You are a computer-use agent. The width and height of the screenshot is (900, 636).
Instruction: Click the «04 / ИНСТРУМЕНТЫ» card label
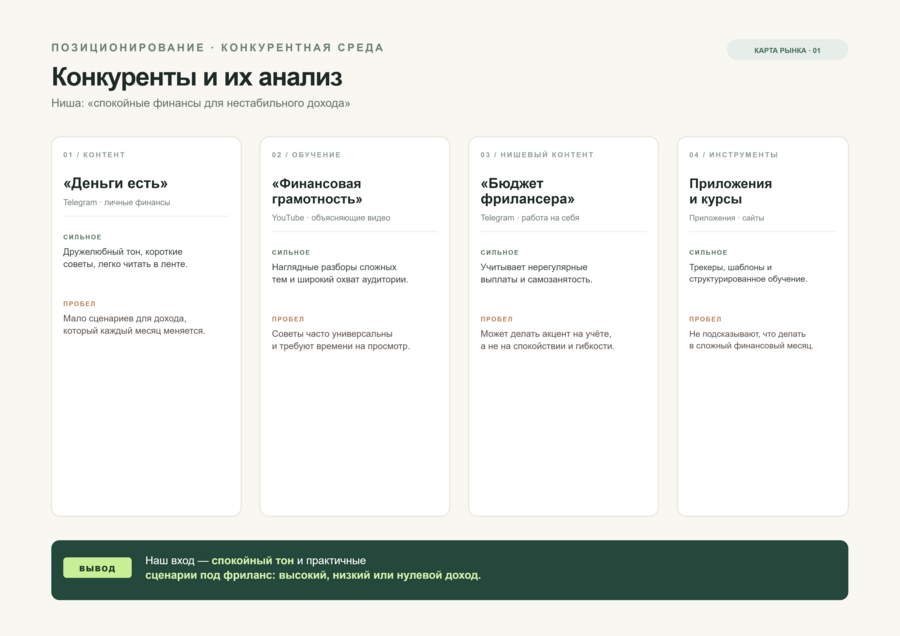click(x=734, y=155)
